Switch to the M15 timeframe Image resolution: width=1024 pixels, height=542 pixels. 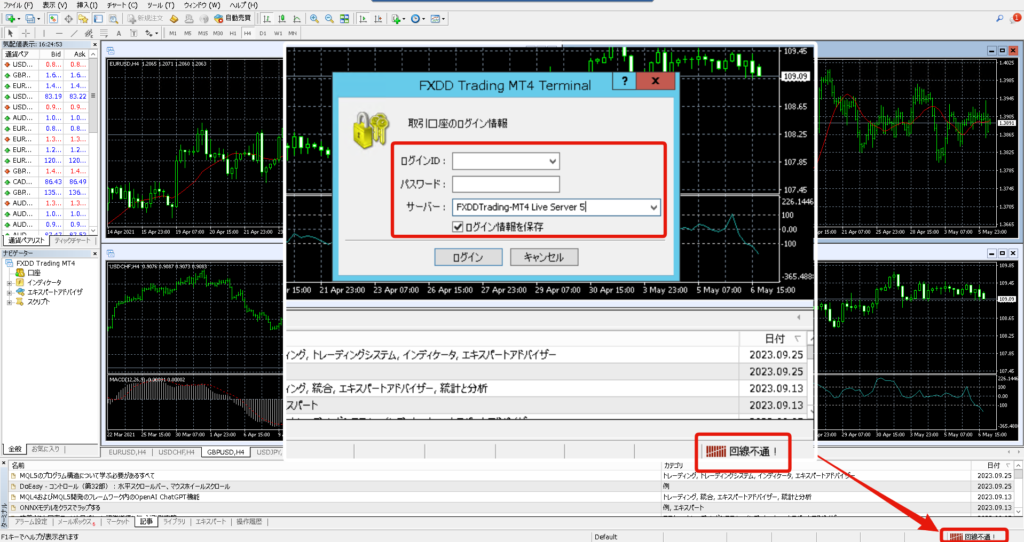click(202, 33)
